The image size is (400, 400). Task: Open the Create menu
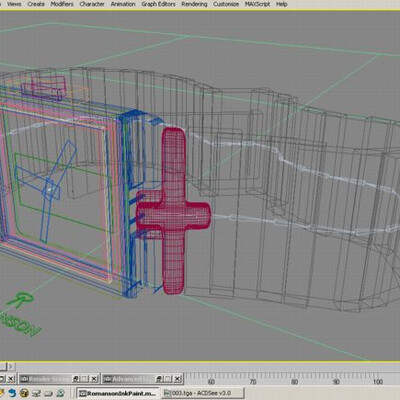coord(36,4)
